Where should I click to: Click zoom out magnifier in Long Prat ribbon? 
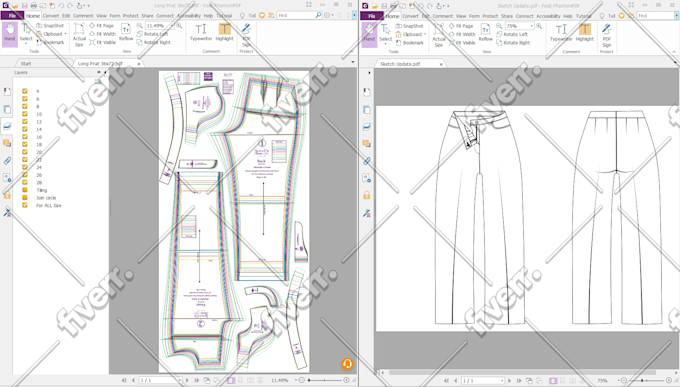point(140,26)
